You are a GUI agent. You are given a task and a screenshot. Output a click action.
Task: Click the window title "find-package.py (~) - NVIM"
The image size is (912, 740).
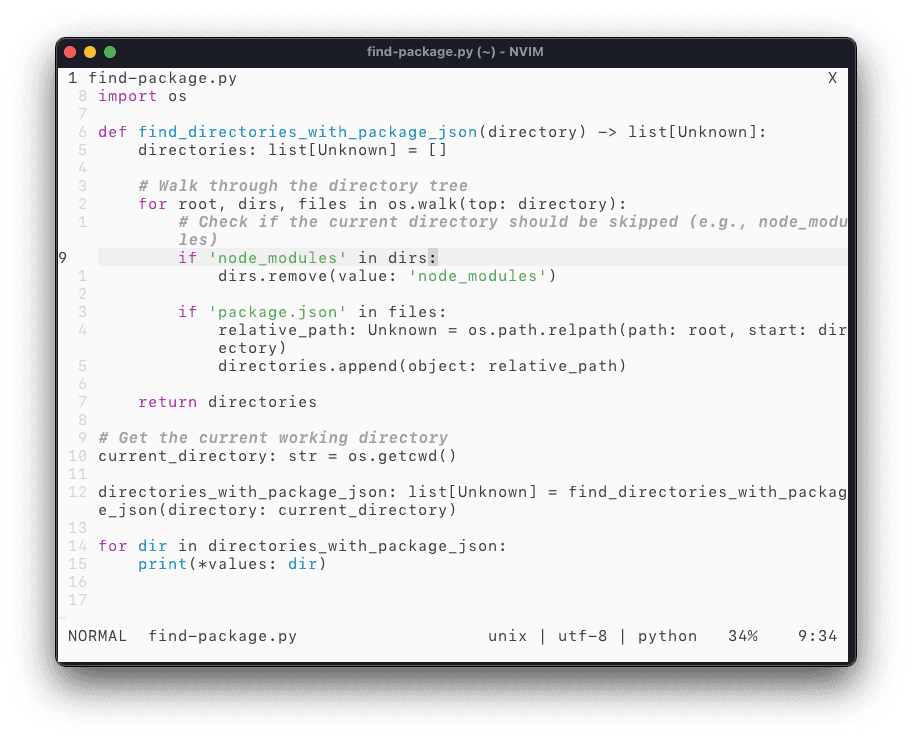455,52
